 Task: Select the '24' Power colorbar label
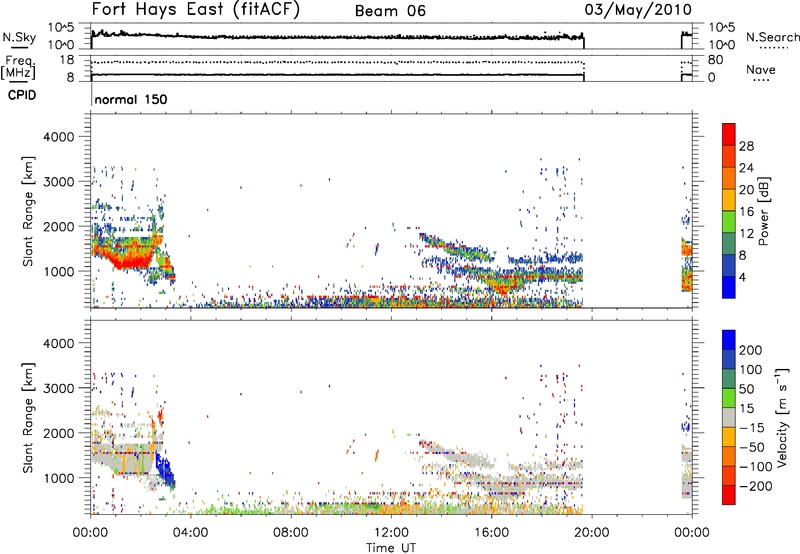tap(746, 168)
